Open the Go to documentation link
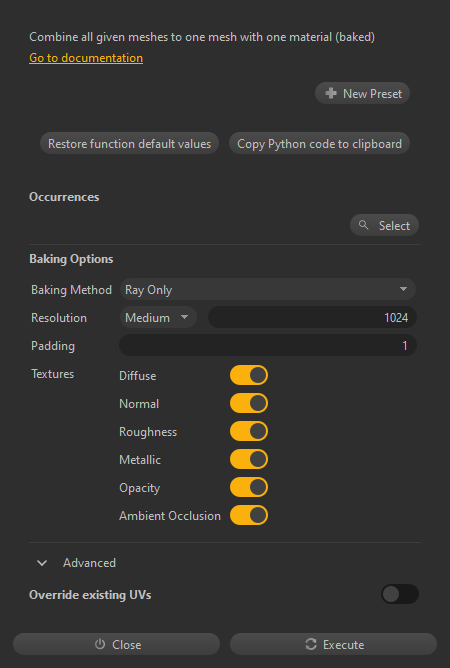The height and width of the screenshot is (668, 450). pos(86,58)
